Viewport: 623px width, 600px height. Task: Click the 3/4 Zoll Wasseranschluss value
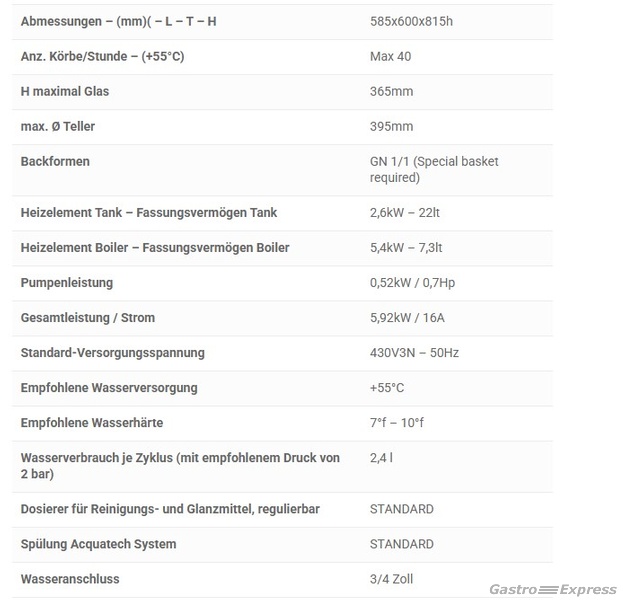391,579
